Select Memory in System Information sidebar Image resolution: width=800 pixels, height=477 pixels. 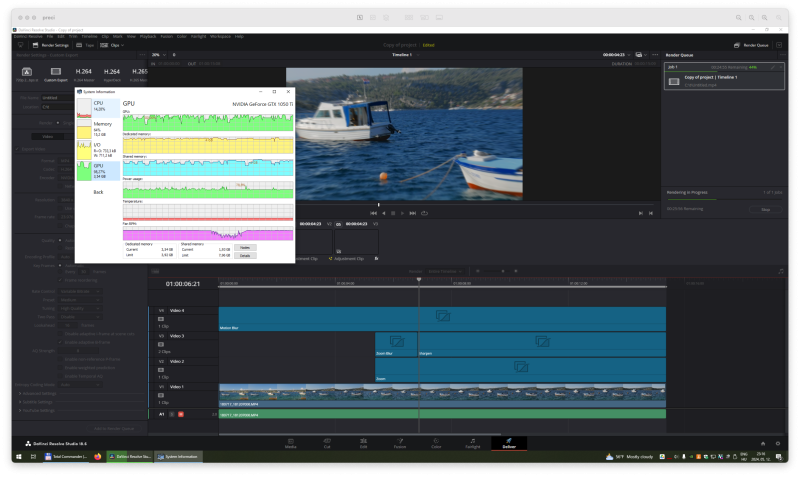(99, 129)
